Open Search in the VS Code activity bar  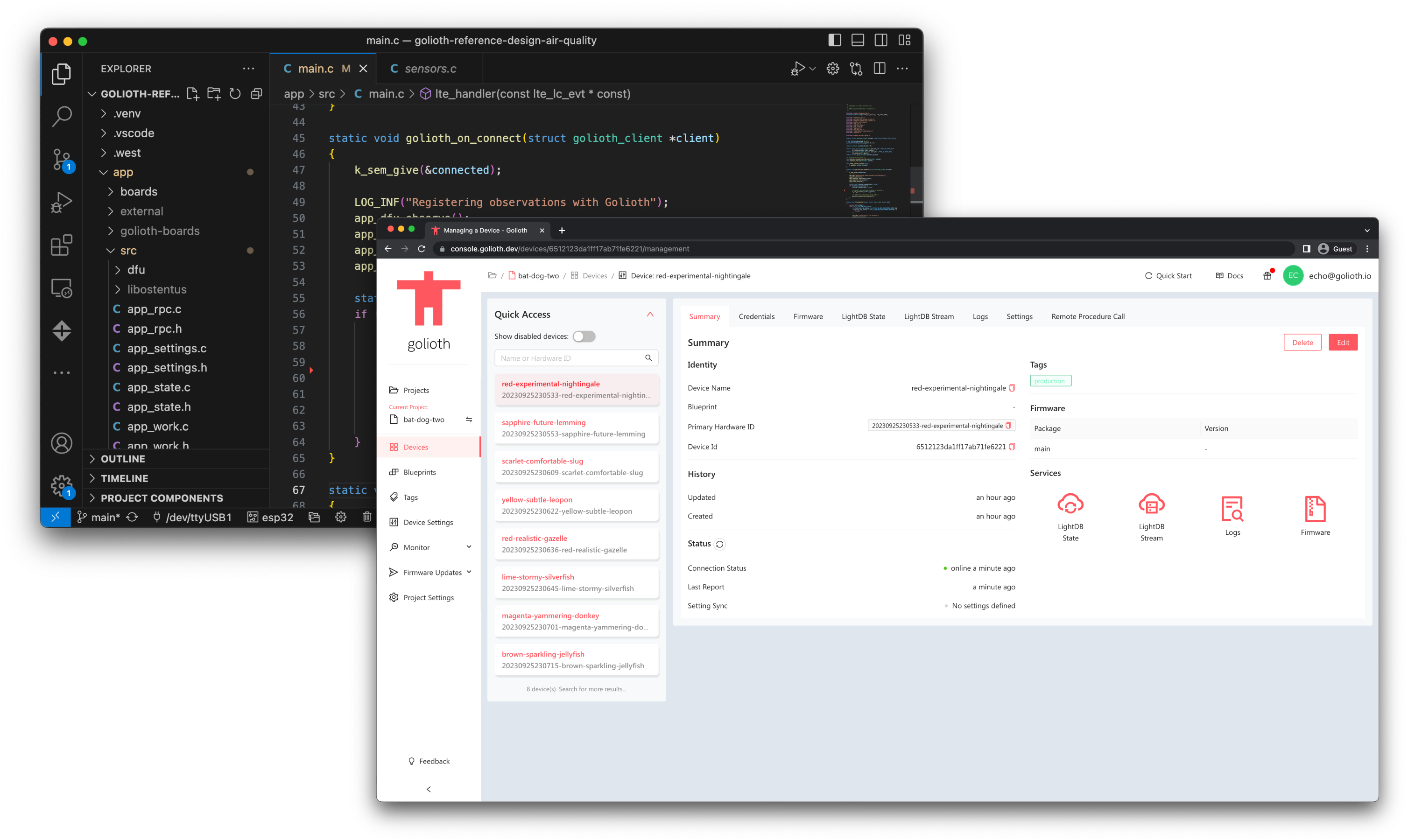(61, 115)
